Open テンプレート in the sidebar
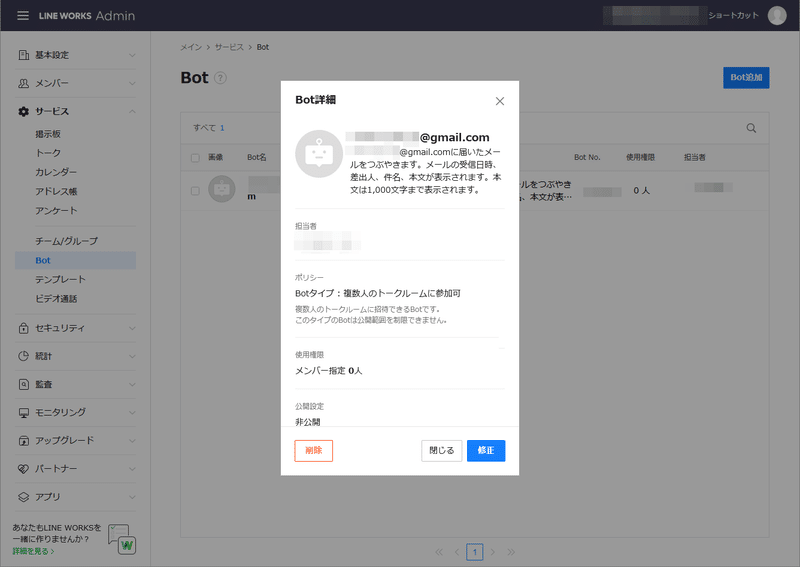800x567 pixels. click(x=60, y=279)
